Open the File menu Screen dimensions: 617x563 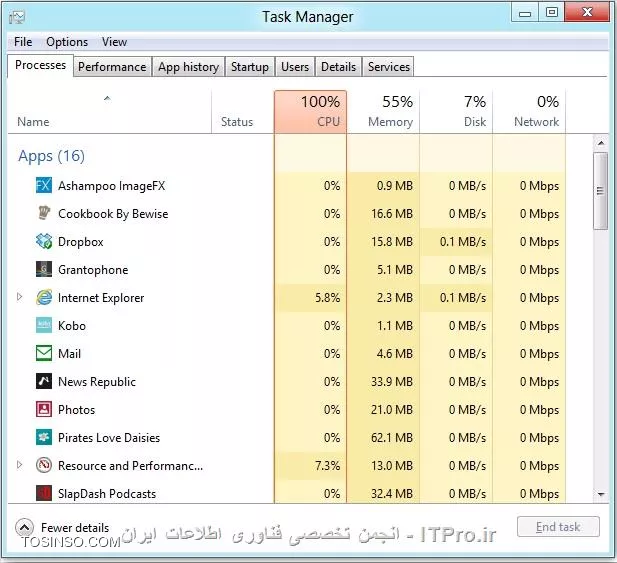click(x=23, y=42)
